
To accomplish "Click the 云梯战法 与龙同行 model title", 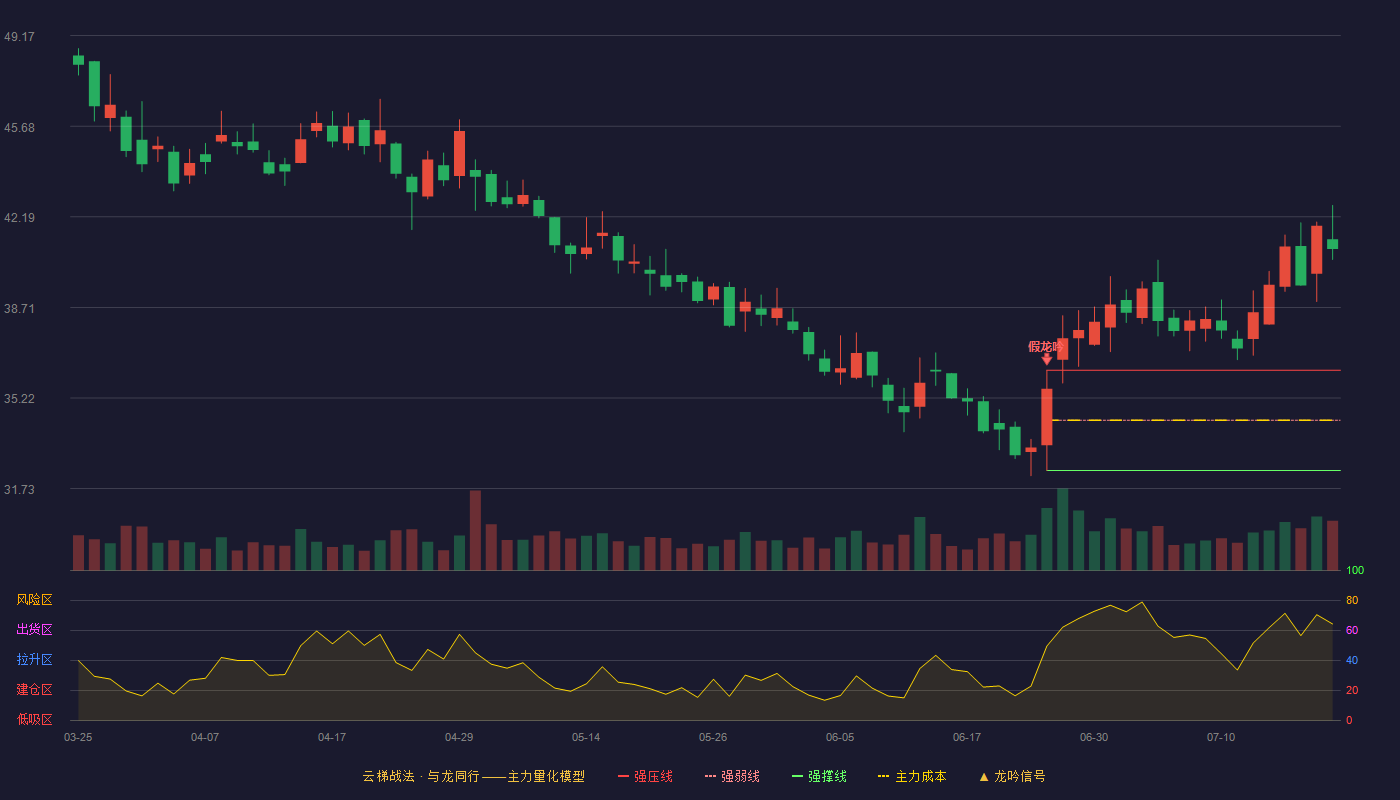I will coord(473,776).
